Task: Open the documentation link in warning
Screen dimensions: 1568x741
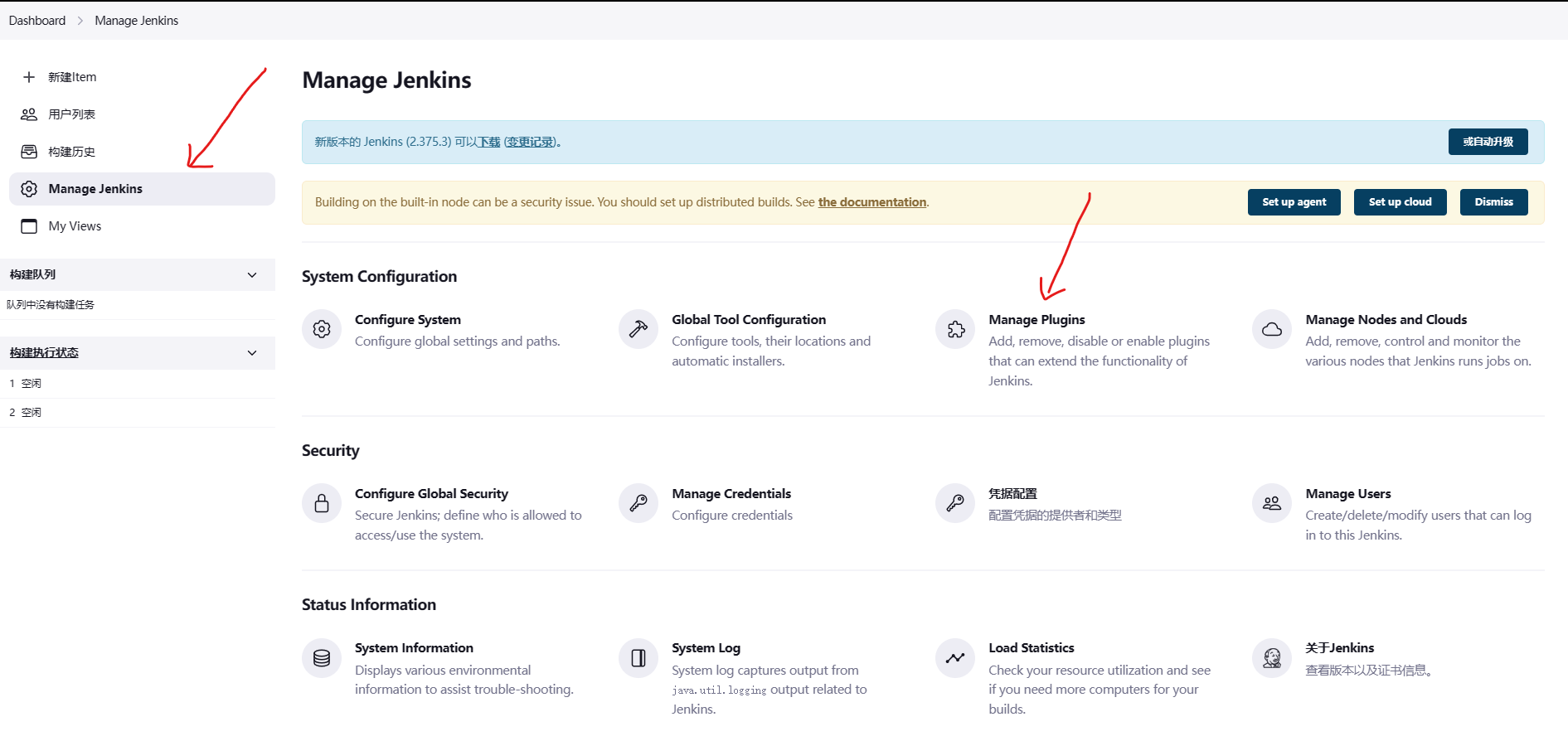Action: (871, 202)
